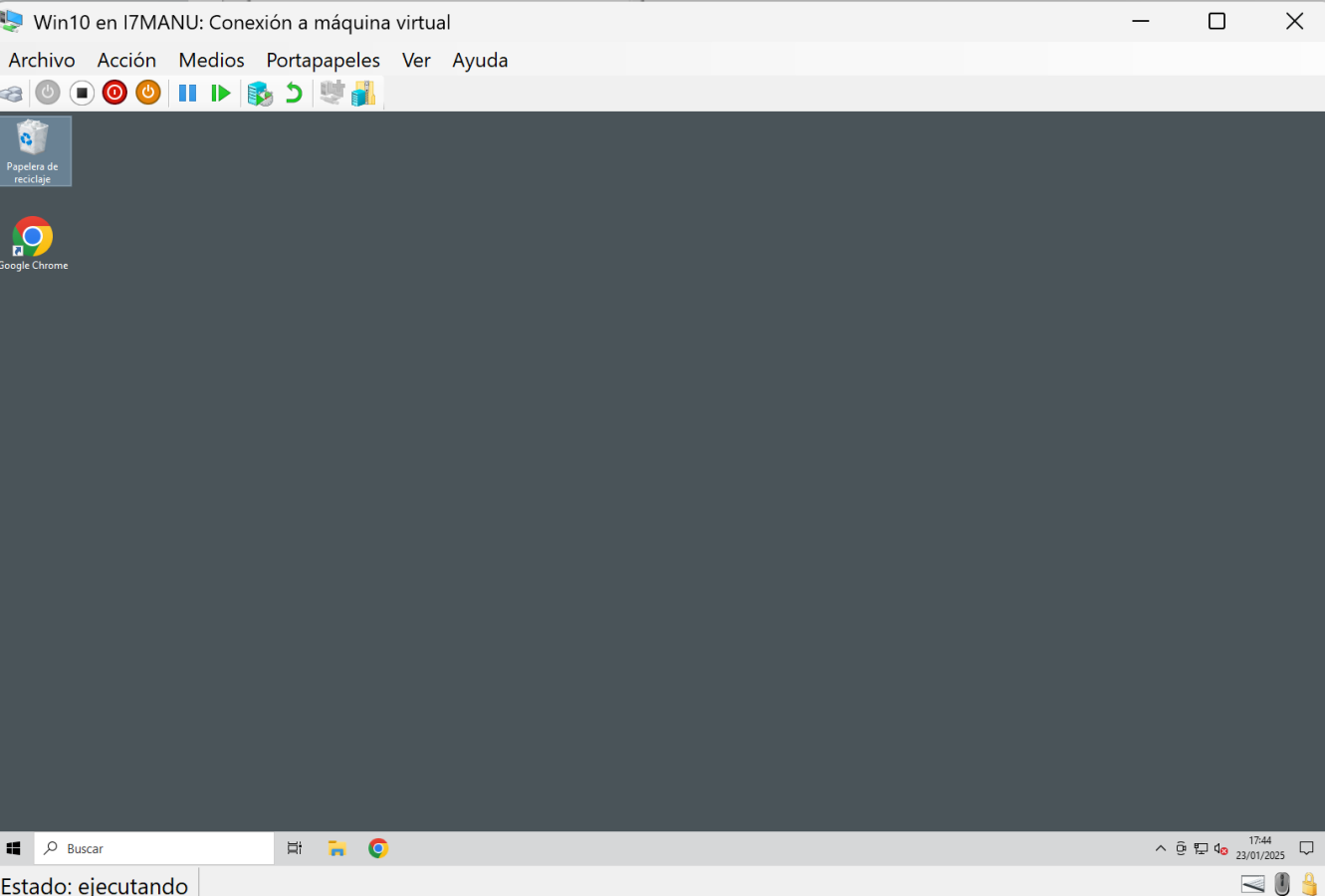The image size is (1325, 896).
Task: Select the Papelera de reciclaje desktop icon
Action: click(x=33, y=150)
